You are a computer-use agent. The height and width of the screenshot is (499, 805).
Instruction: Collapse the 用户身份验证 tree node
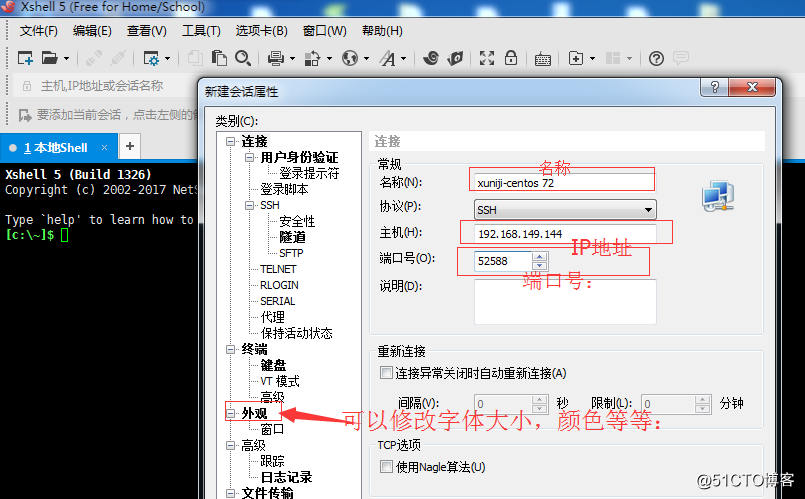250,158
